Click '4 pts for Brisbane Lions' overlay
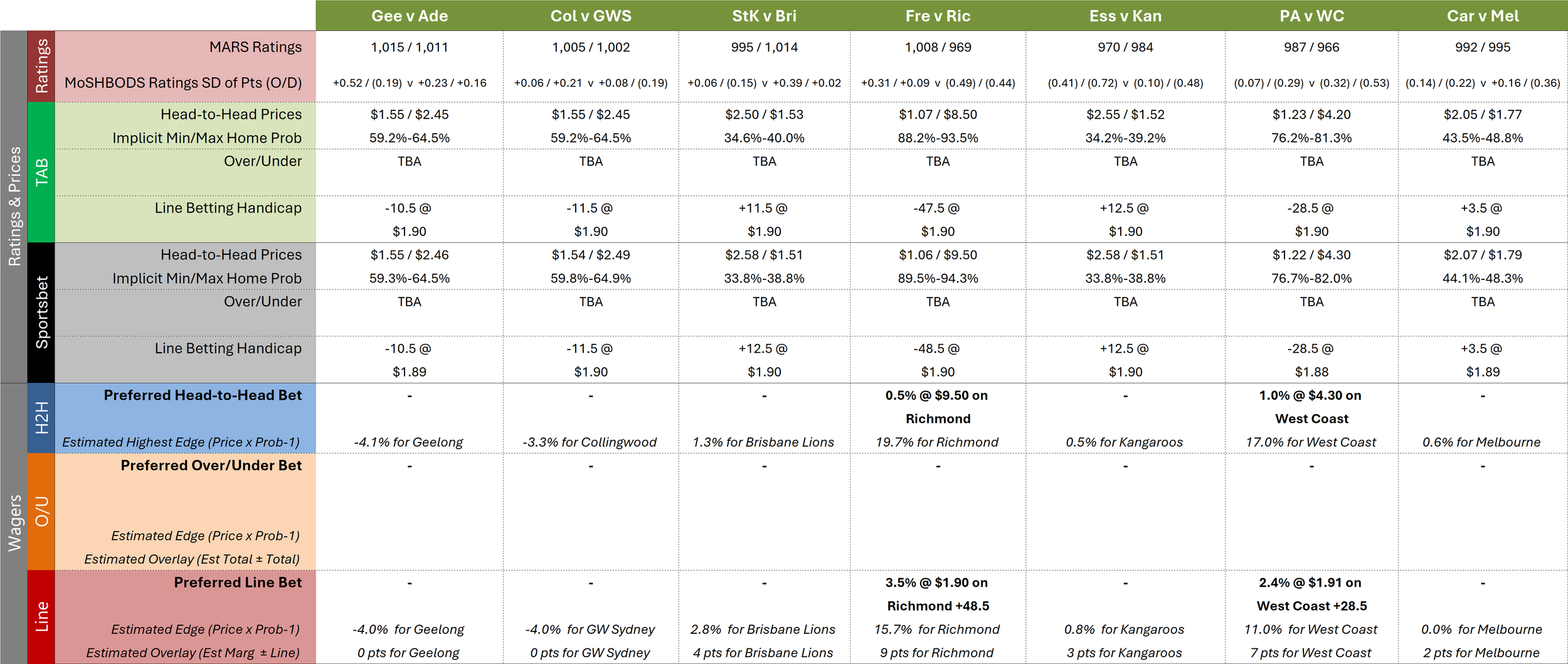 pyautogui.click(x=763, y=653)
